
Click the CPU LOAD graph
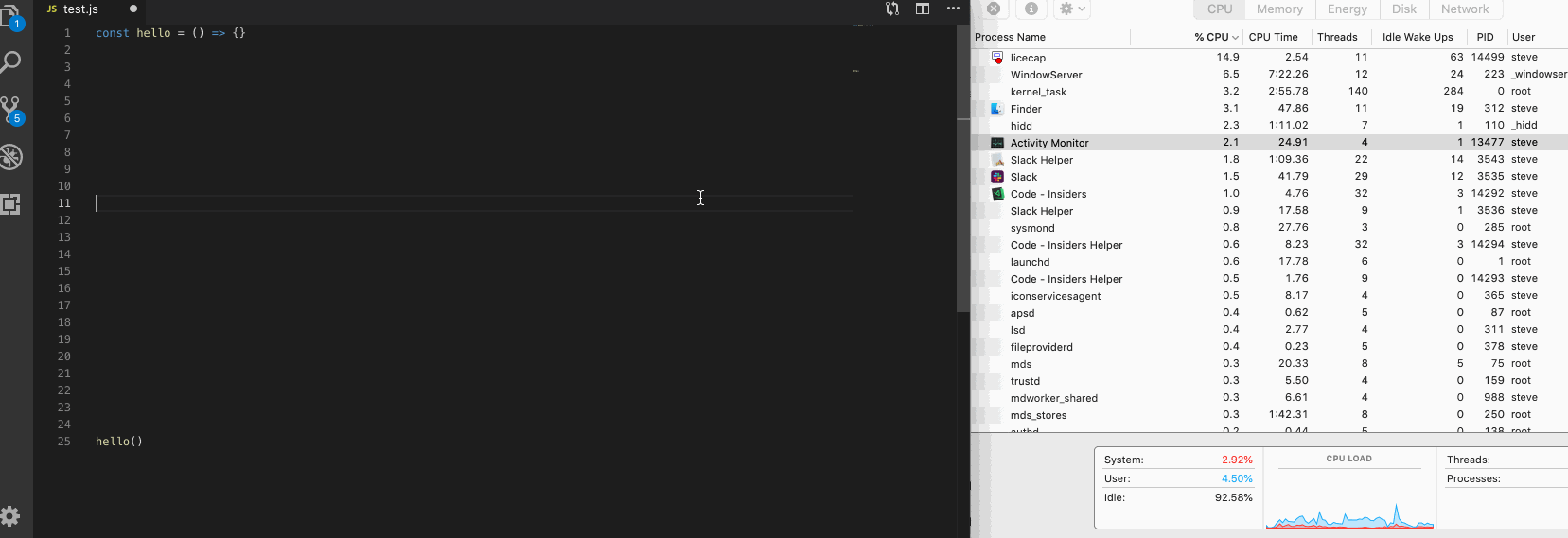(1349, 499)
